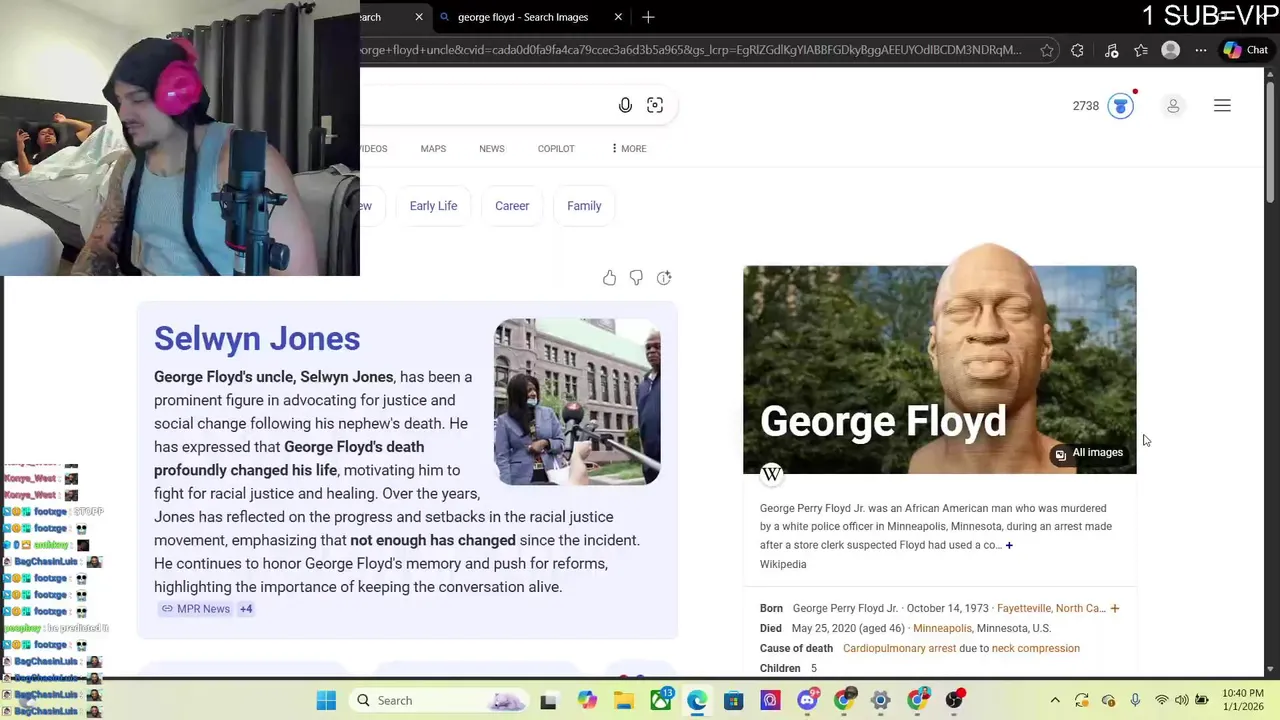The width and height of the screenshot is (1280, 720).
Task: Click thumbs down on the answer
Action: pyautogui.click(x=636, y=278)
